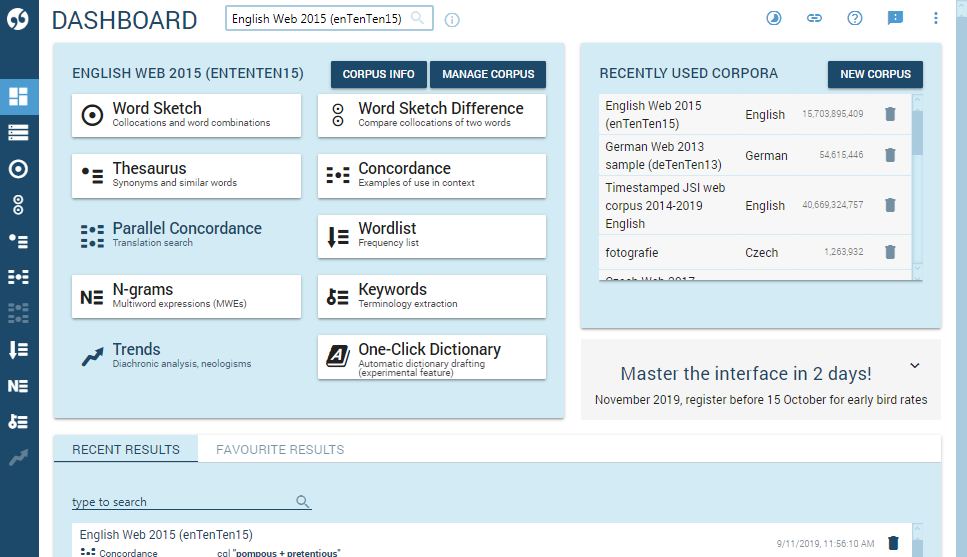Click the copy link icon in header

tap(815, 19)
